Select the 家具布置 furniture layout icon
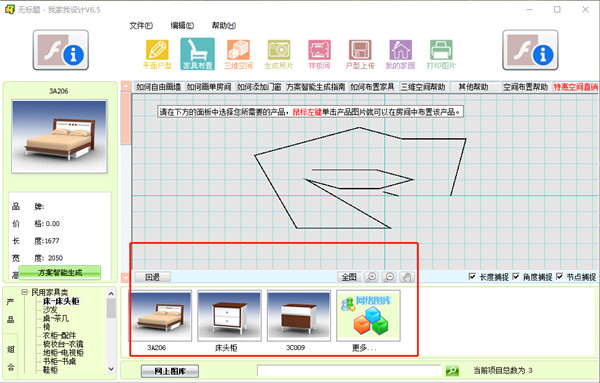 pos(197,54)
